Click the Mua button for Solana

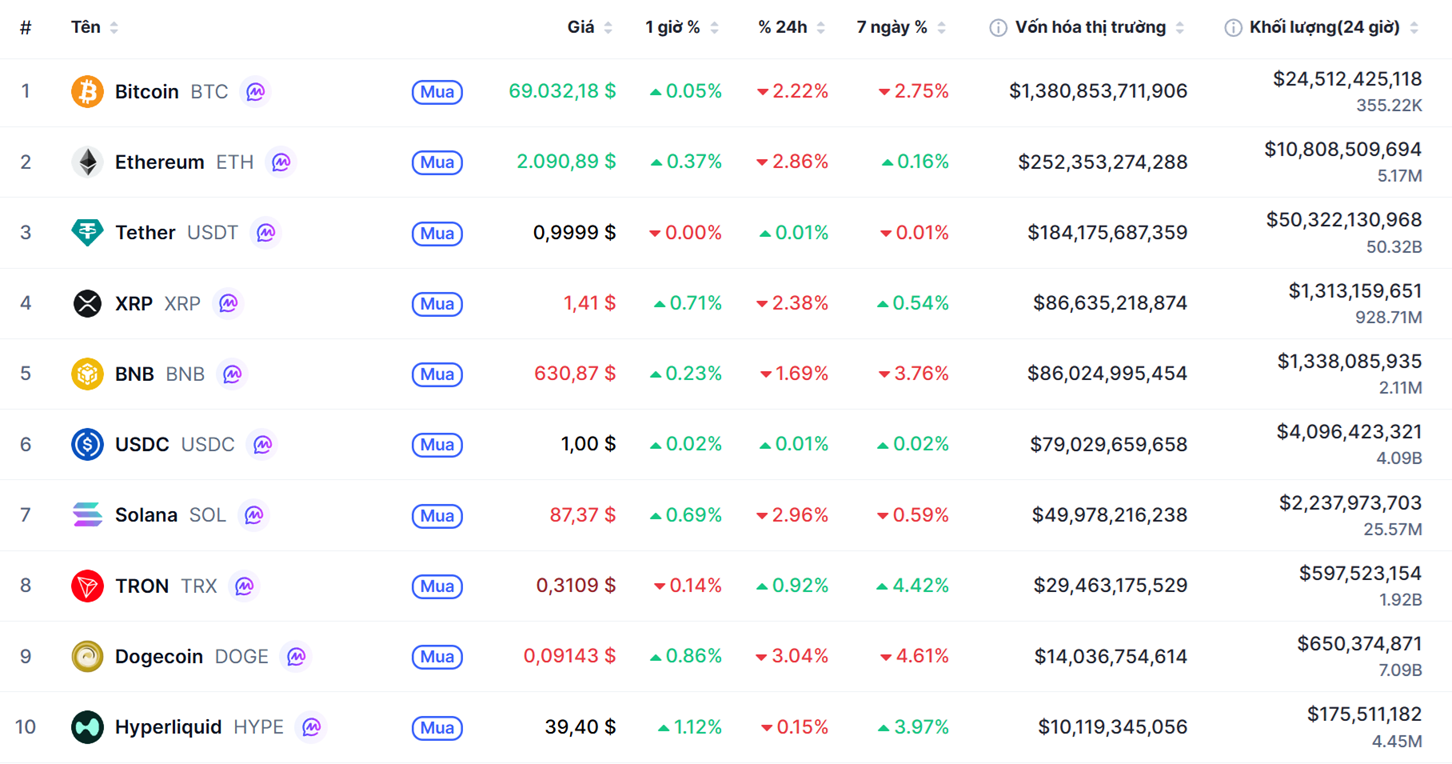[437, 516]
